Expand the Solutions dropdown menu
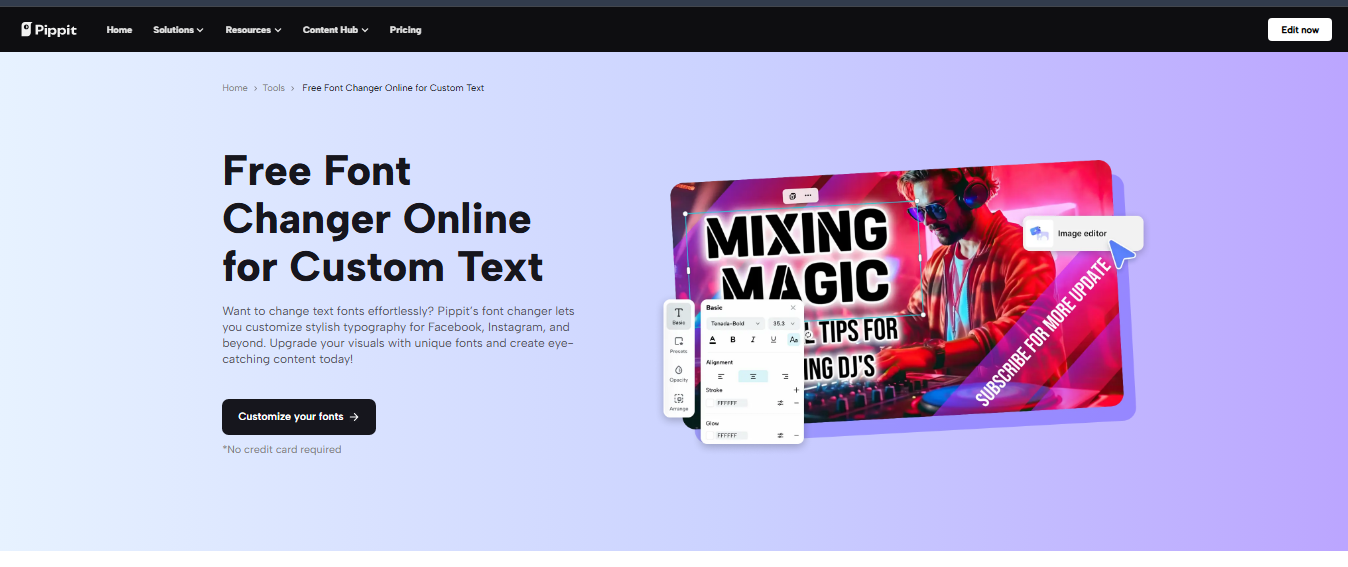Viewport: 1348px width, 567px height. [x=178, y=30]
